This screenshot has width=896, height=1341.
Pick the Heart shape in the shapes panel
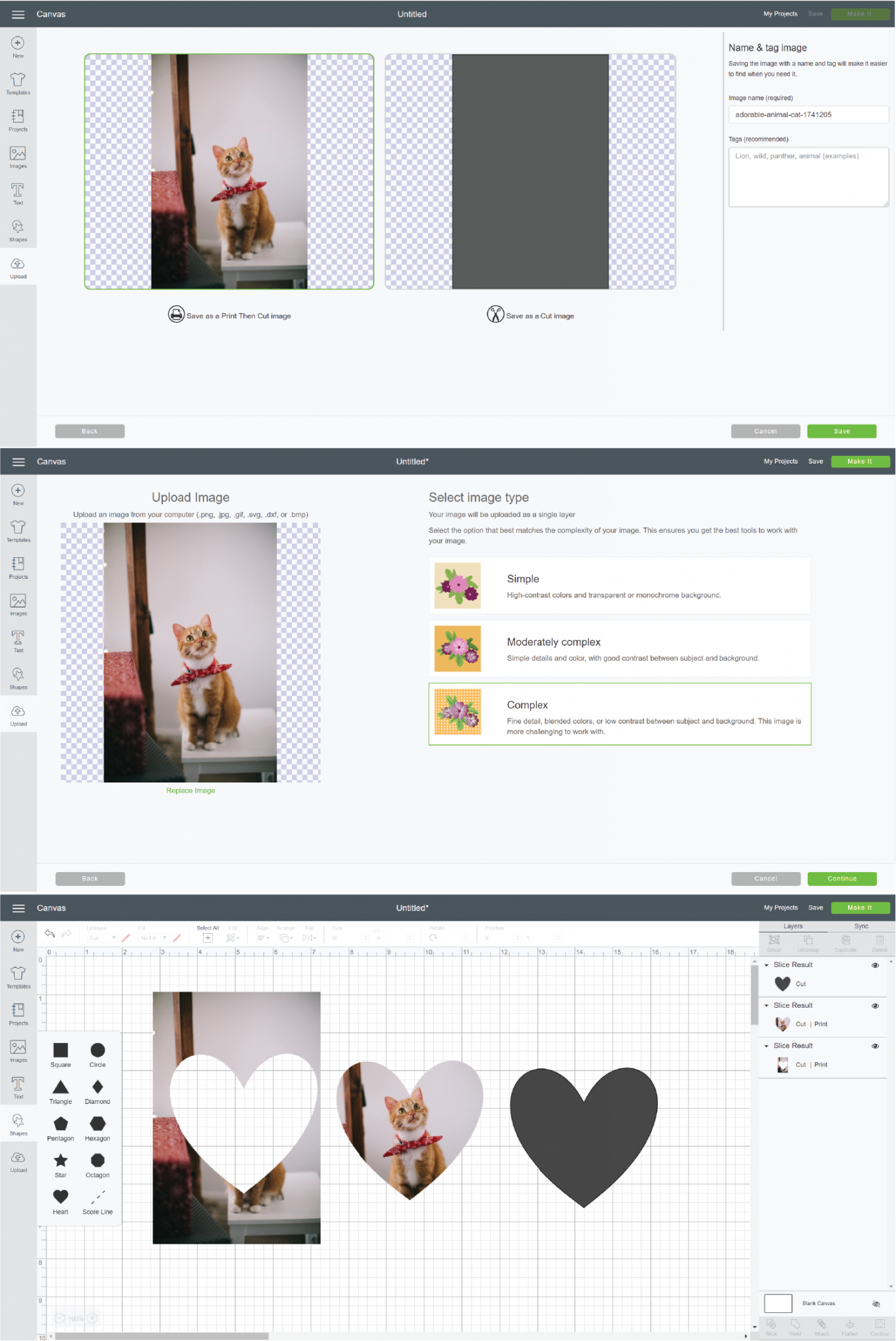(x=60, y=1197)
